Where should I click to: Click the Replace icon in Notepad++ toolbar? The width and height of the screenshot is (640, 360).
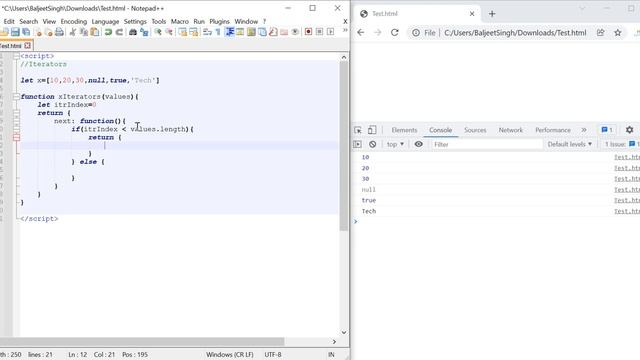(144, 32)
